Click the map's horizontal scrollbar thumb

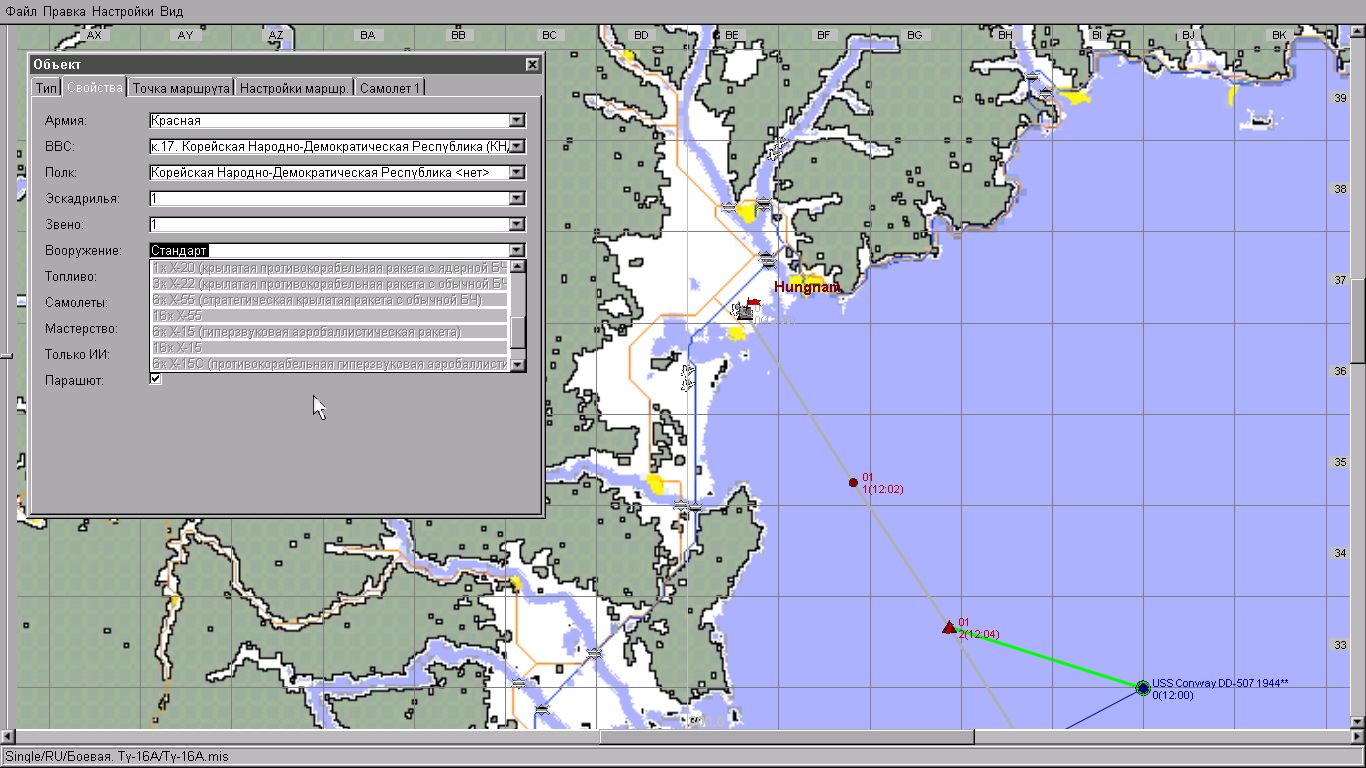click(786, 738)
